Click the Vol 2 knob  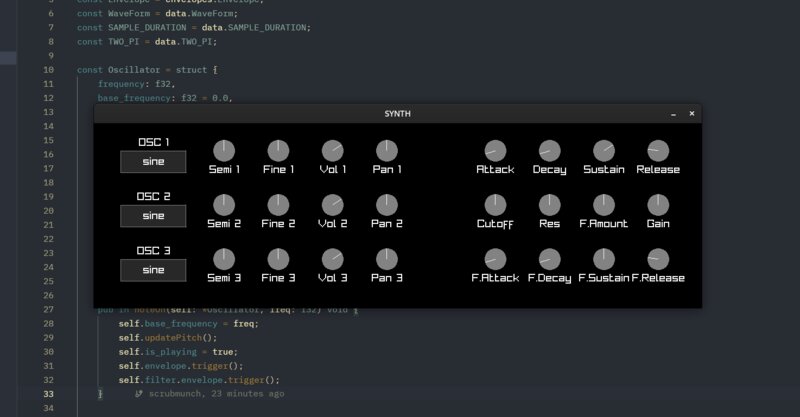[332, 205]
